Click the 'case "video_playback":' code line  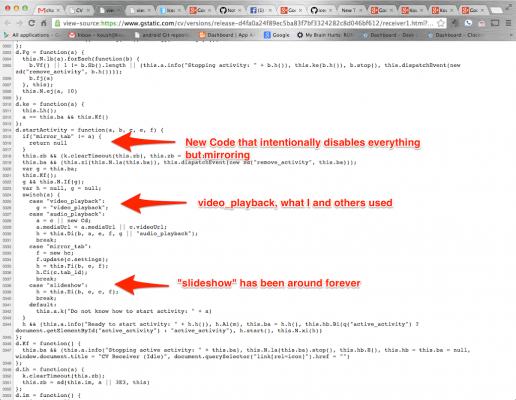coord(67,201)
